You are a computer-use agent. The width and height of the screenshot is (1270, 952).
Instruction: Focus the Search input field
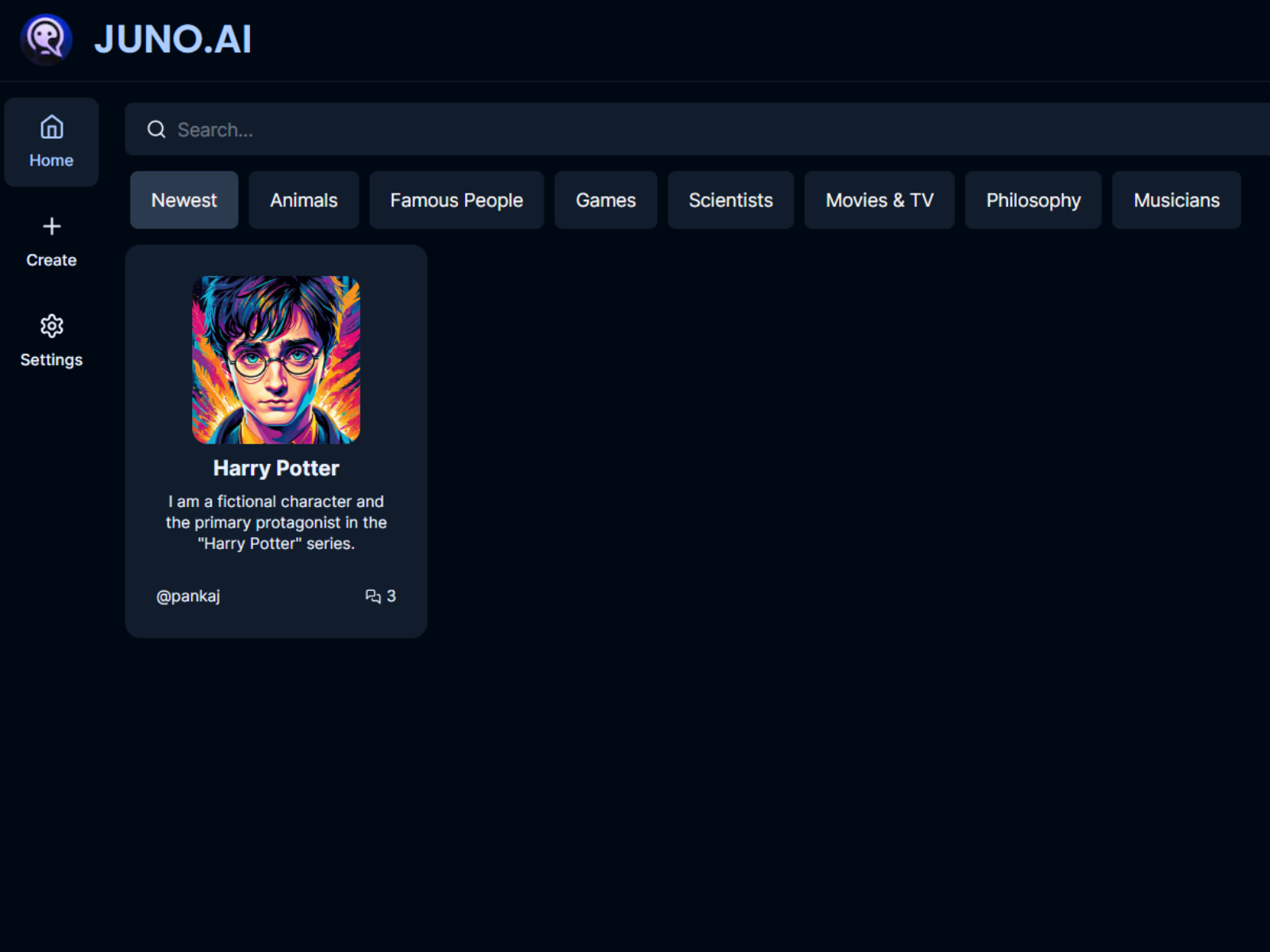(698, 129)
